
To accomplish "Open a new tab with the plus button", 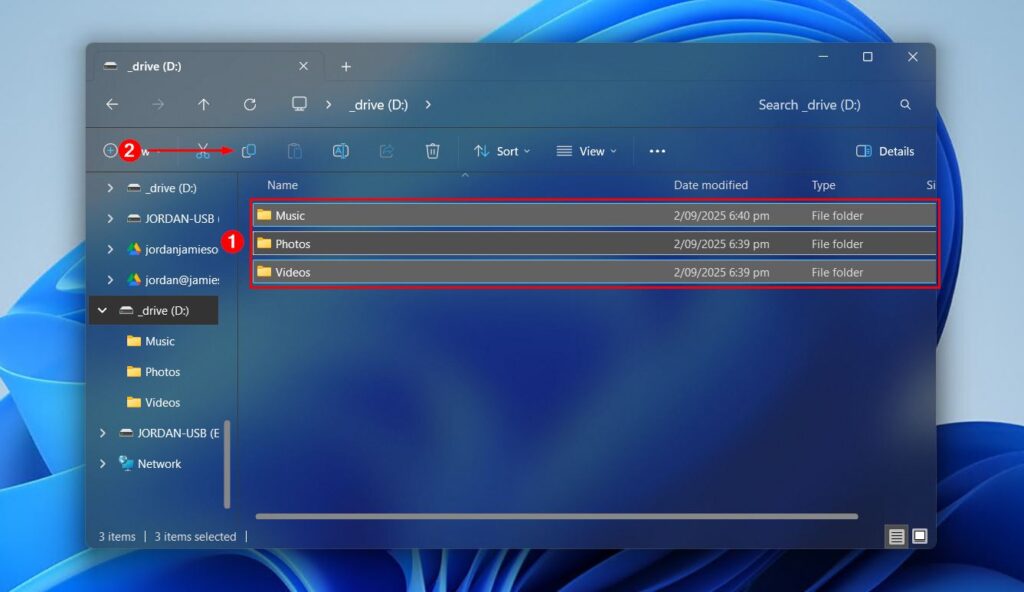I will (346, 66).
